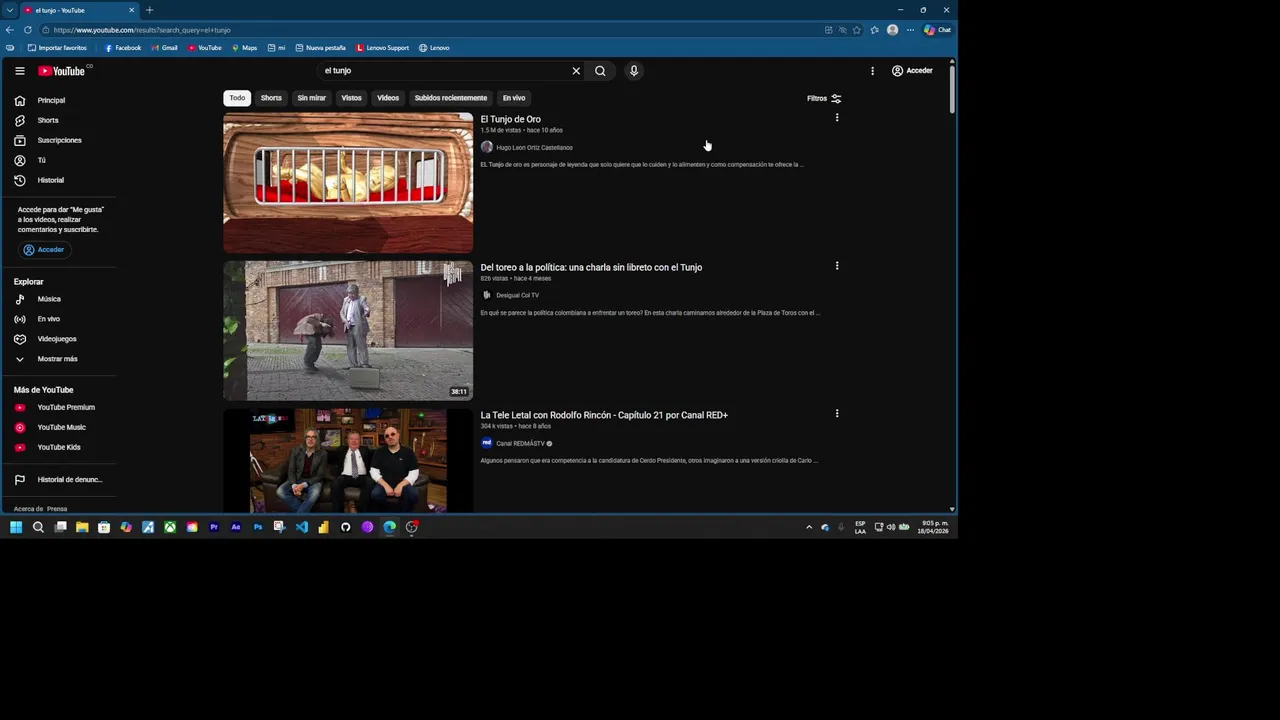Click the browser back arrow
This screenshot has width=1280, height=720.
pos(10,30)
